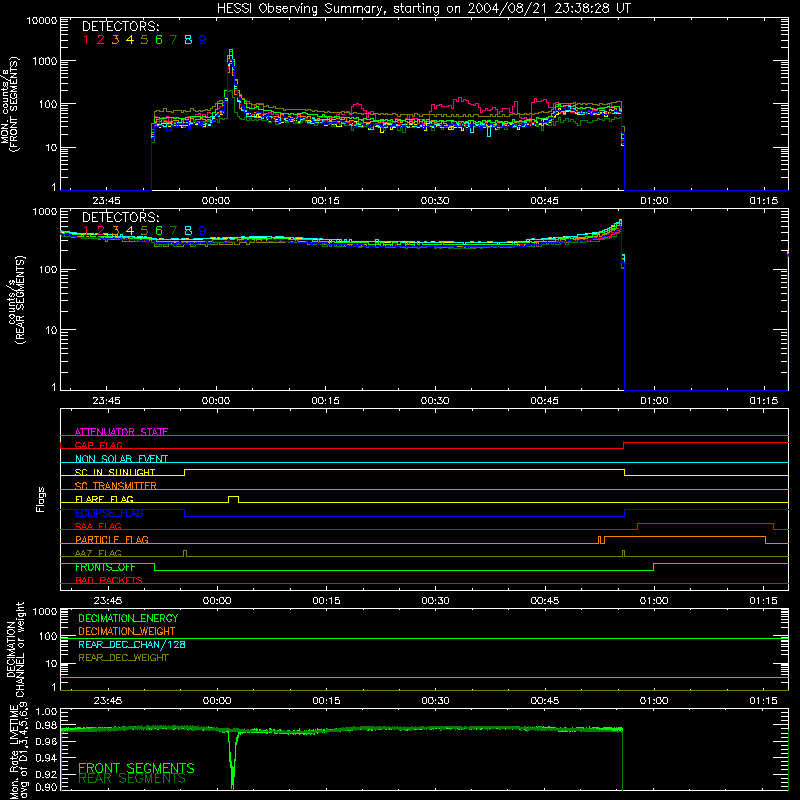Click the DECIMATION_WEIGHT legend entry
The image size is (800, 800).
coord(127,631)
